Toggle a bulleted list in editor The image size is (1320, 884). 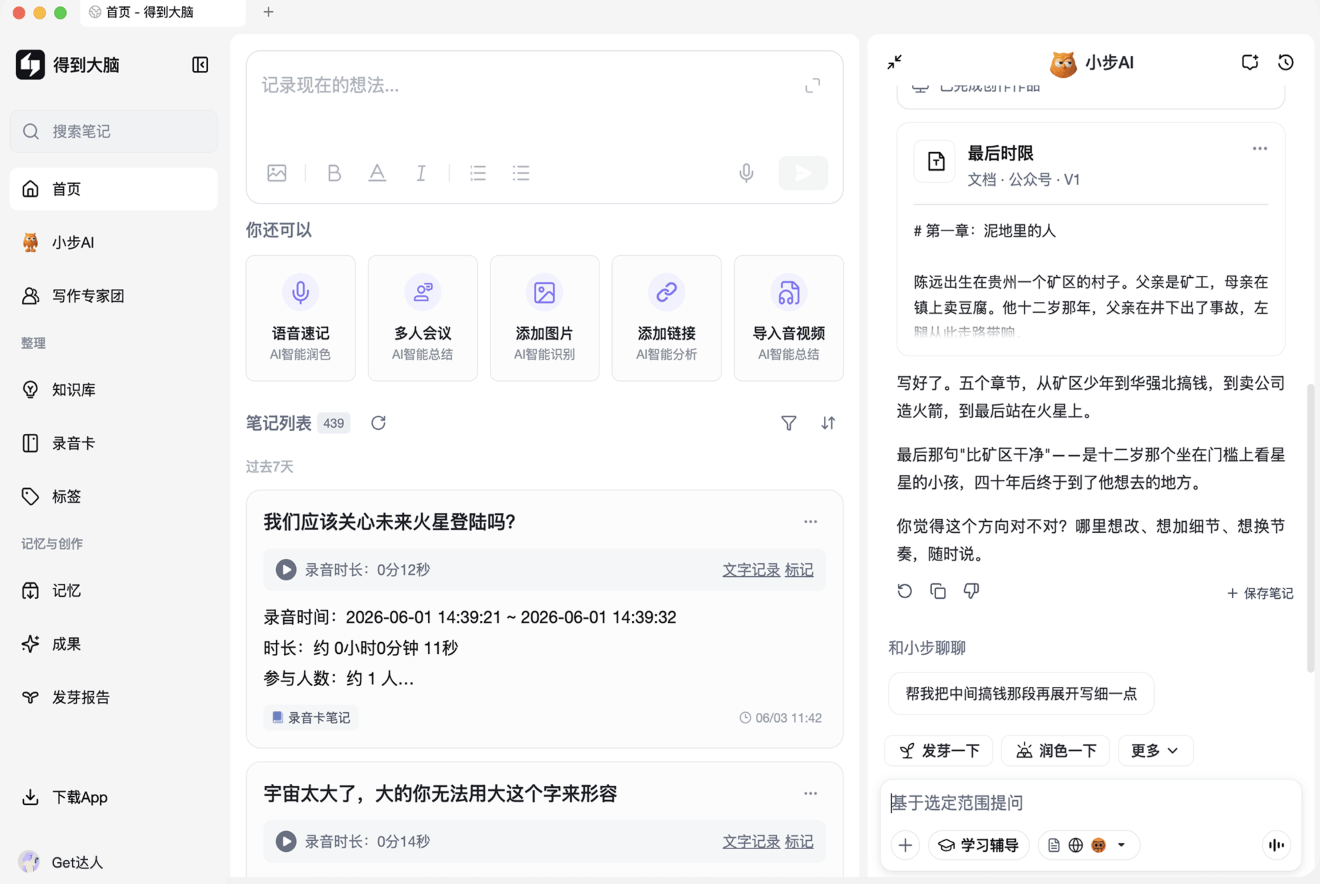pyautogui.click(x=521, y=173)
